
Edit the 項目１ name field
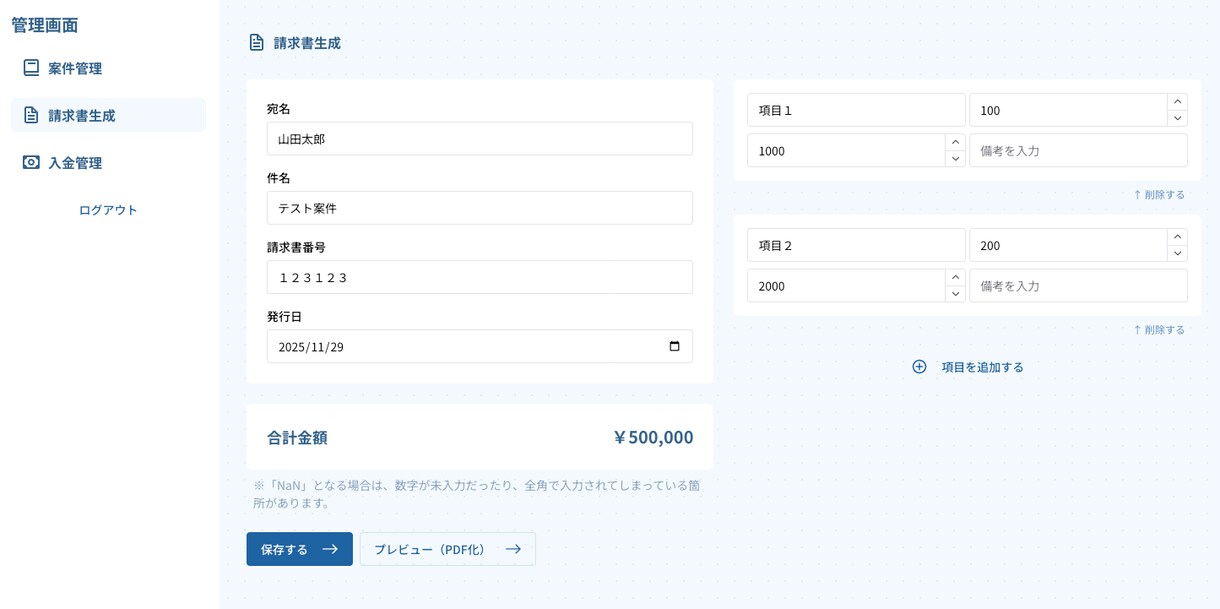(x=856, y=110)
